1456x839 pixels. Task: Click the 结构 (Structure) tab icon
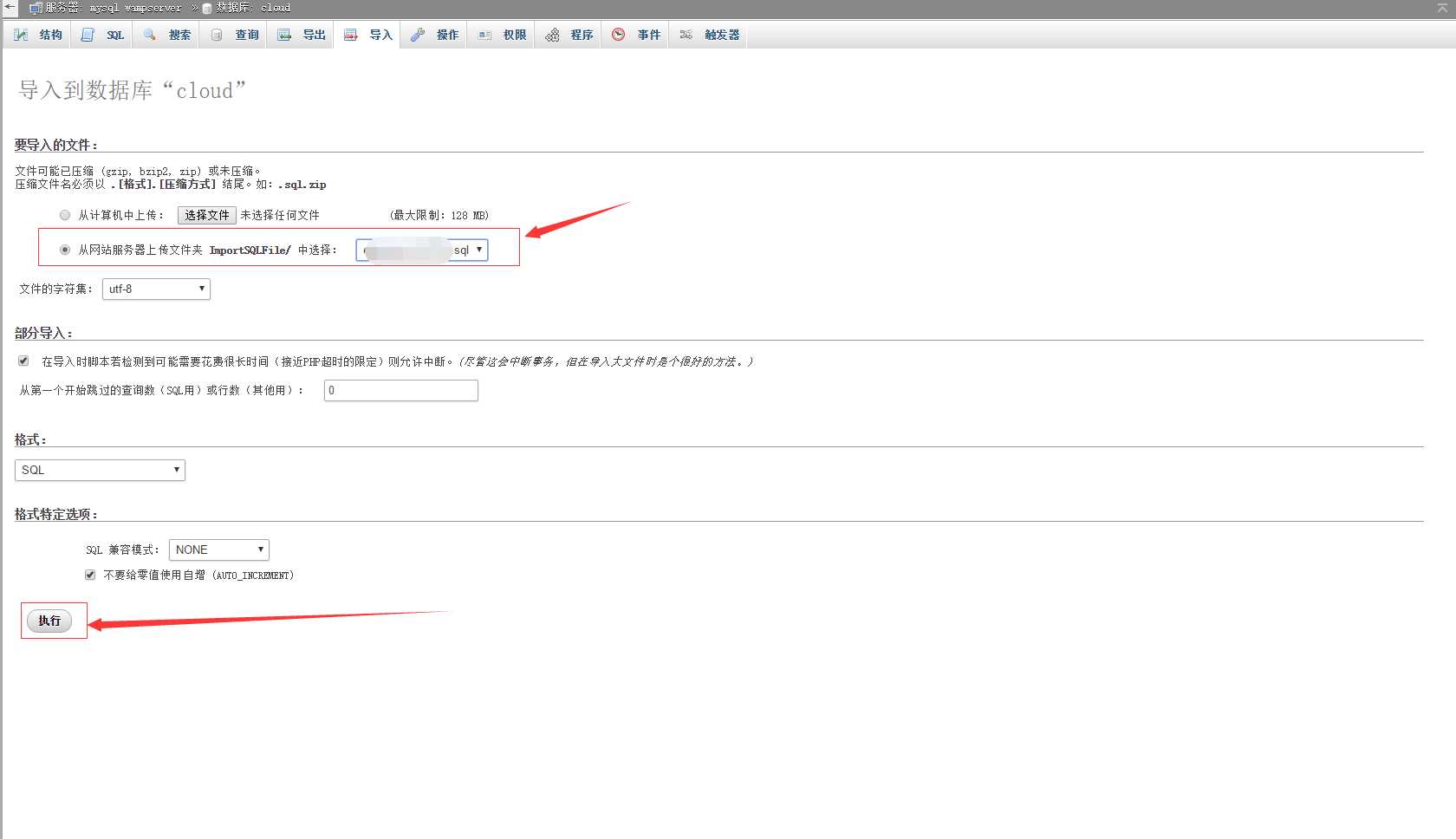tap(21, 35)
